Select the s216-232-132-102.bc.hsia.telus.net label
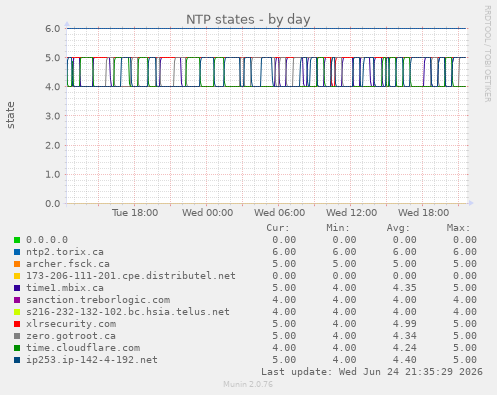 [128, 312]
